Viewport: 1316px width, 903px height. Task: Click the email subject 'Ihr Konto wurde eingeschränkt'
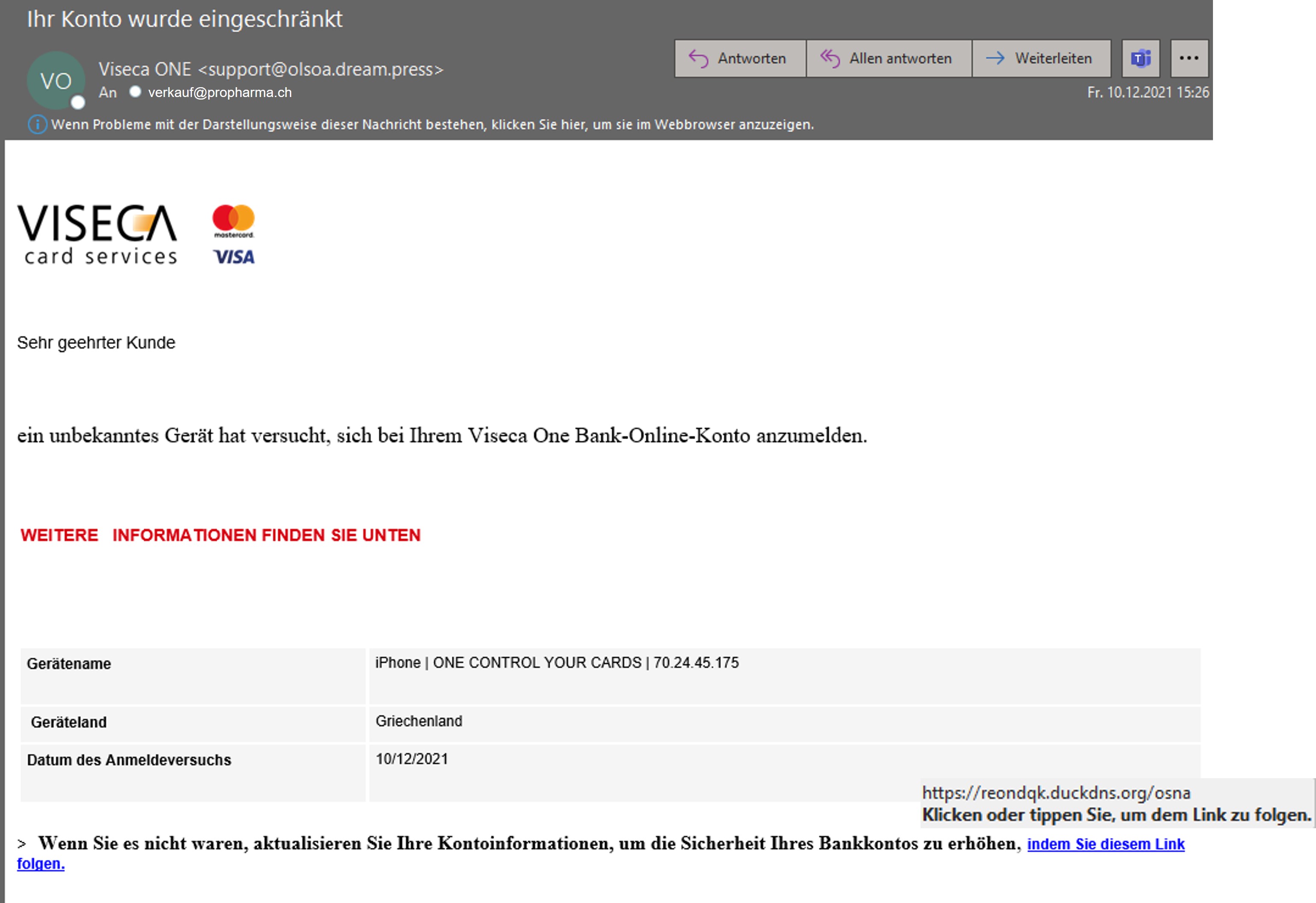[x=185, y=19]
